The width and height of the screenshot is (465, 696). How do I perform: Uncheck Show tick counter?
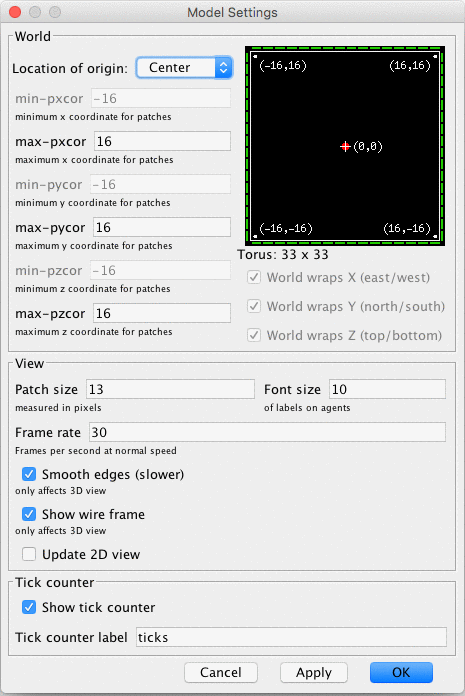[x=29, y=607]
